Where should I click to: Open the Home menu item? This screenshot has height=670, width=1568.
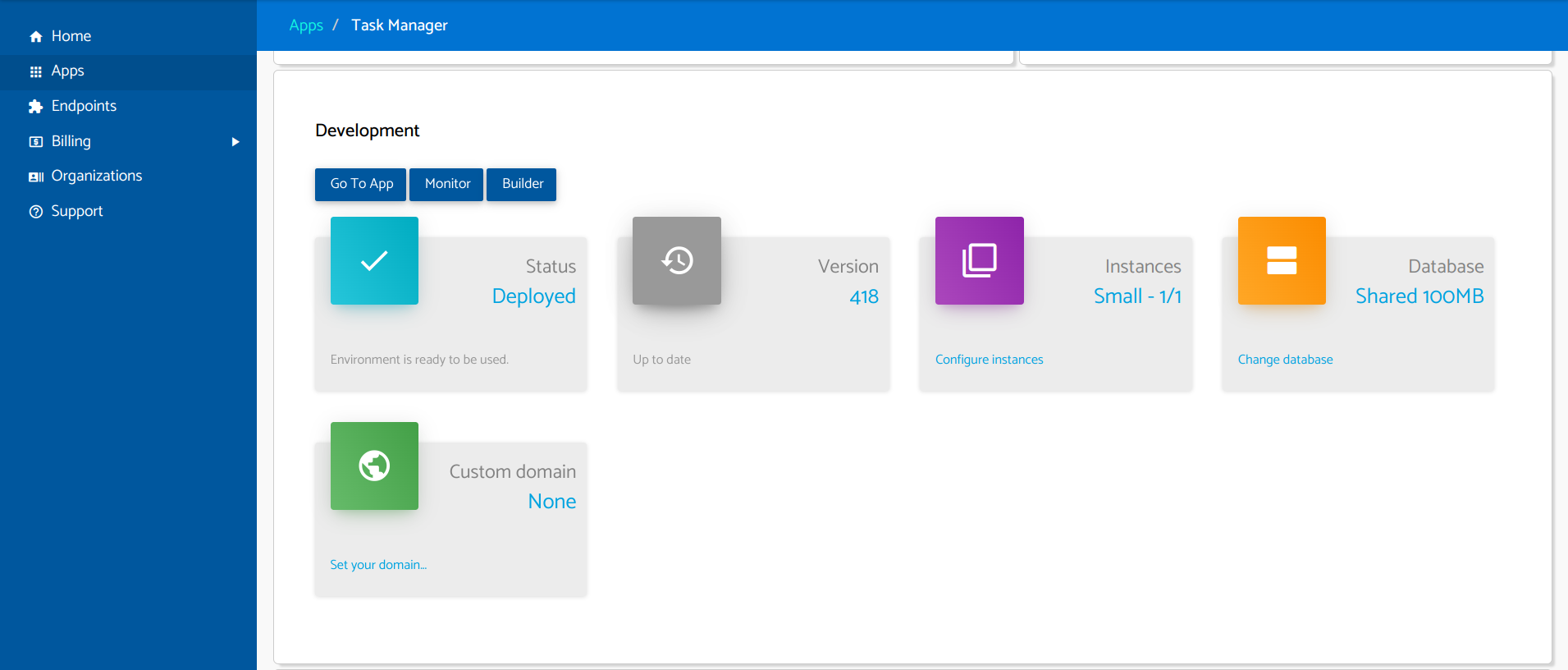coord(128,36)
